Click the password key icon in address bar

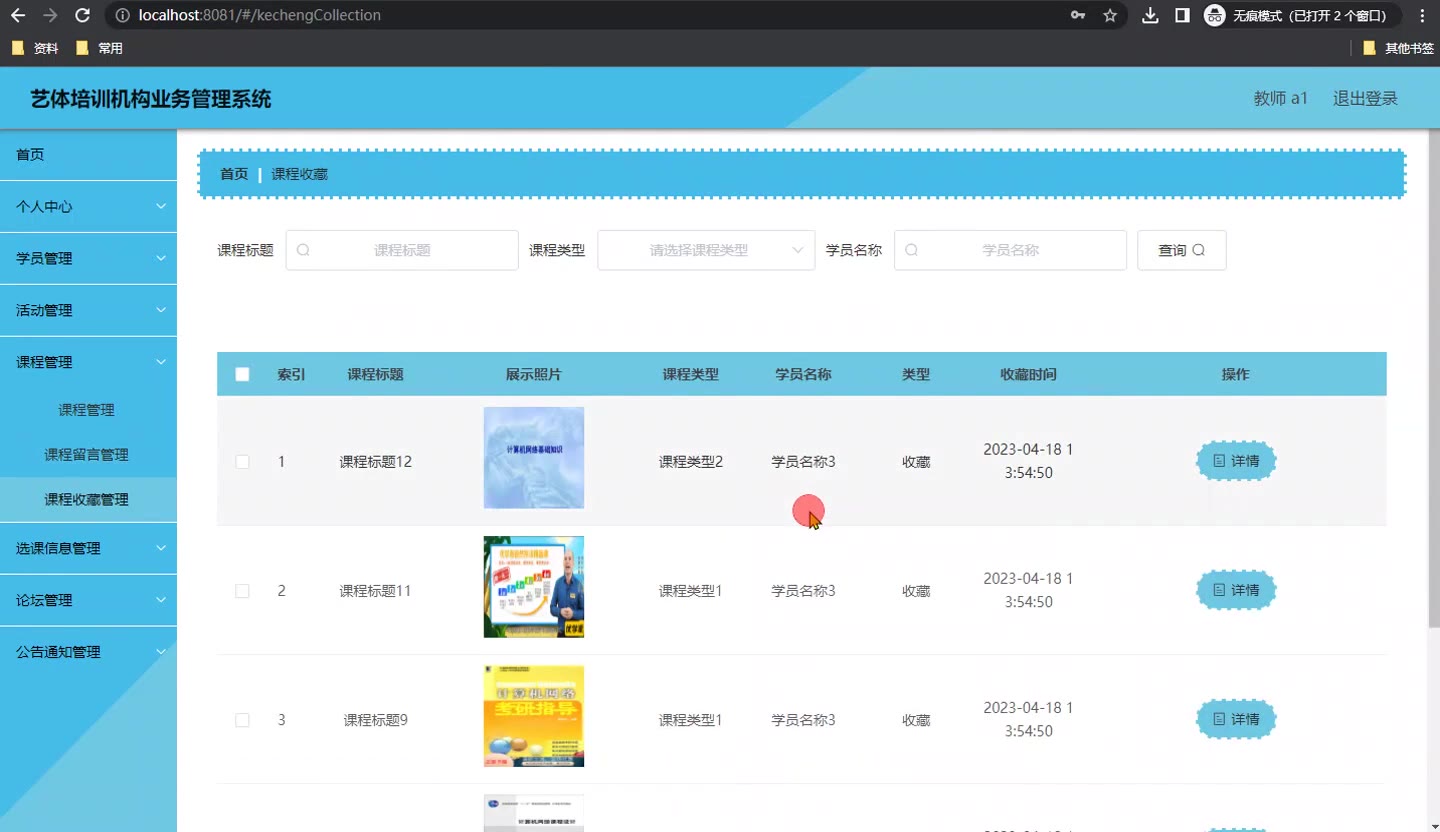pyautogui.click(x=1078, y=15)
